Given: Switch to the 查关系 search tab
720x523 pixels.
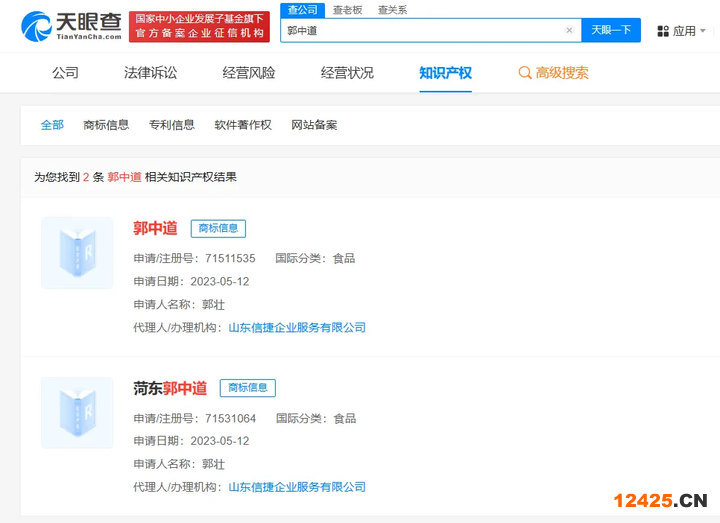Looking at the screenshot, I should coord(393,9).
